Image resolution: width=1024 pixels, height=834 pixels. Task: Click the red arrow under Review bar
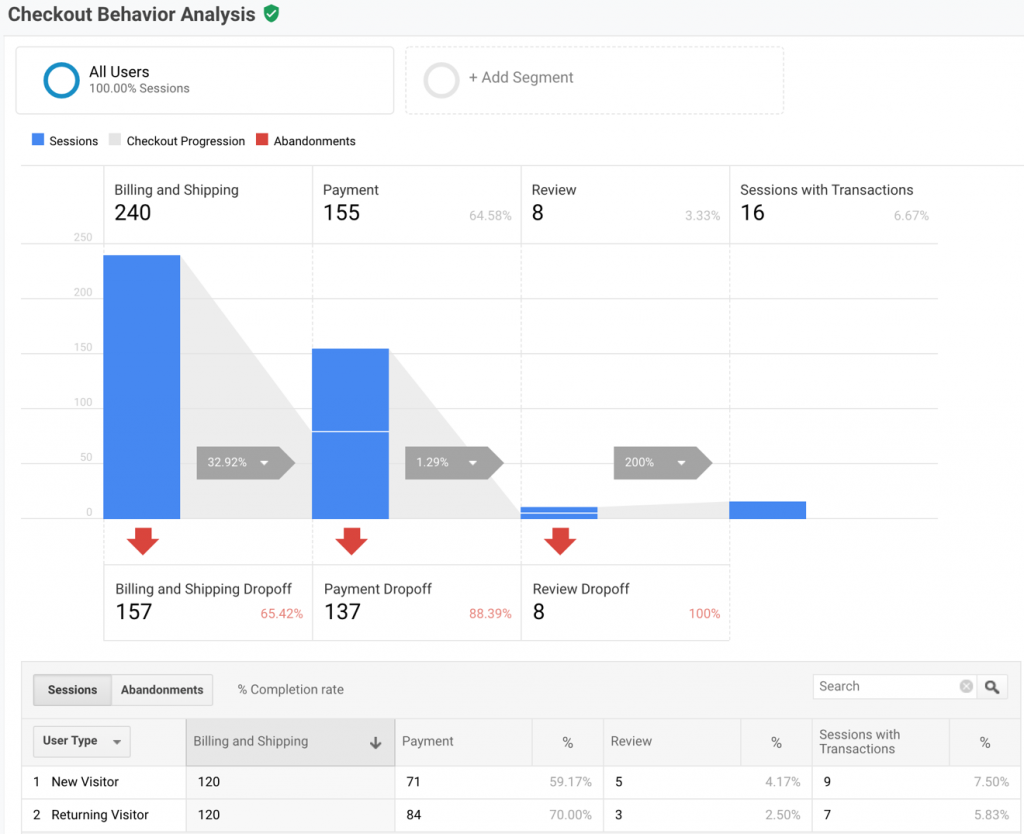click(560, 541)
